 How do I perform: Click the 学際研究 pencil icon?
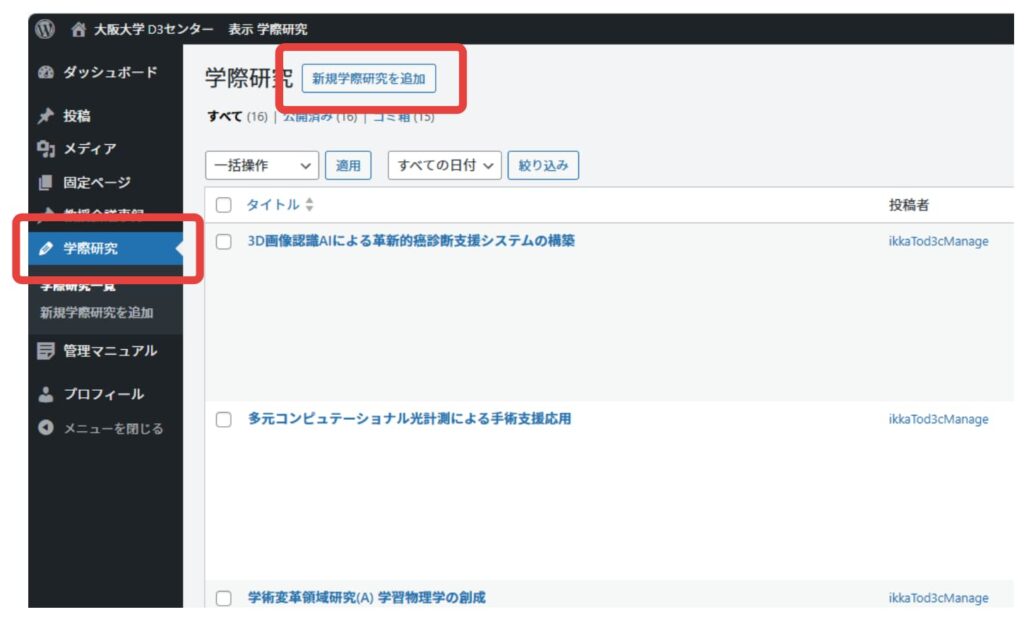(46, 249)
